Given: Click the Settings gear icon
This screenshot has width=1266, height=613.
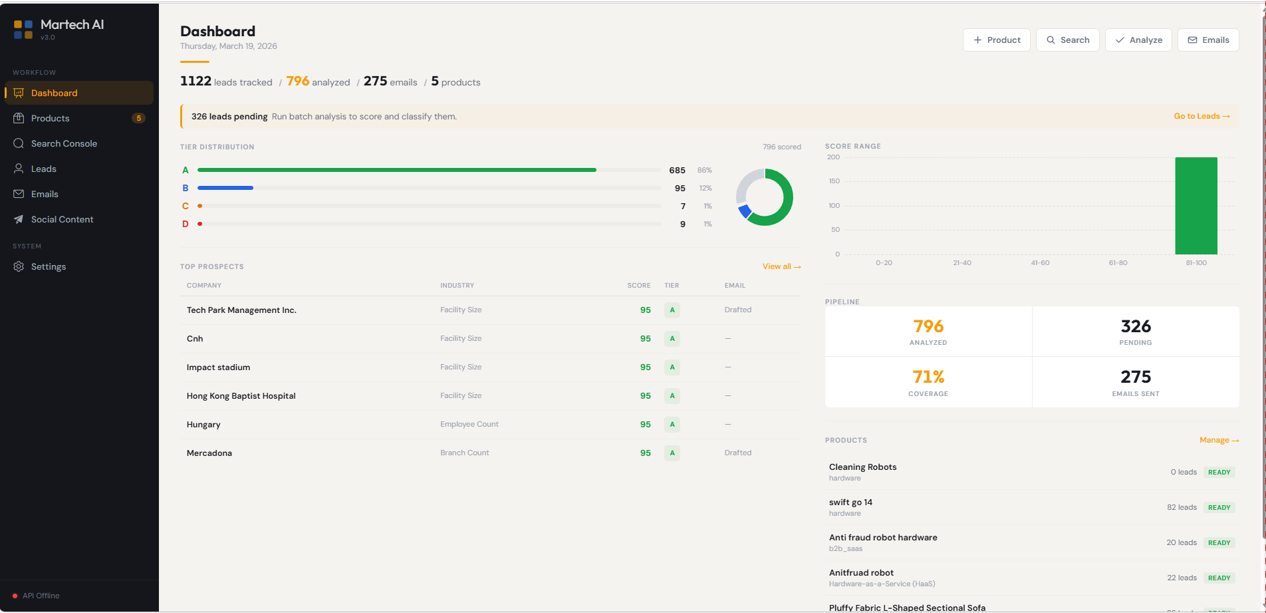Looking at the screenshot, I should 18,267.
